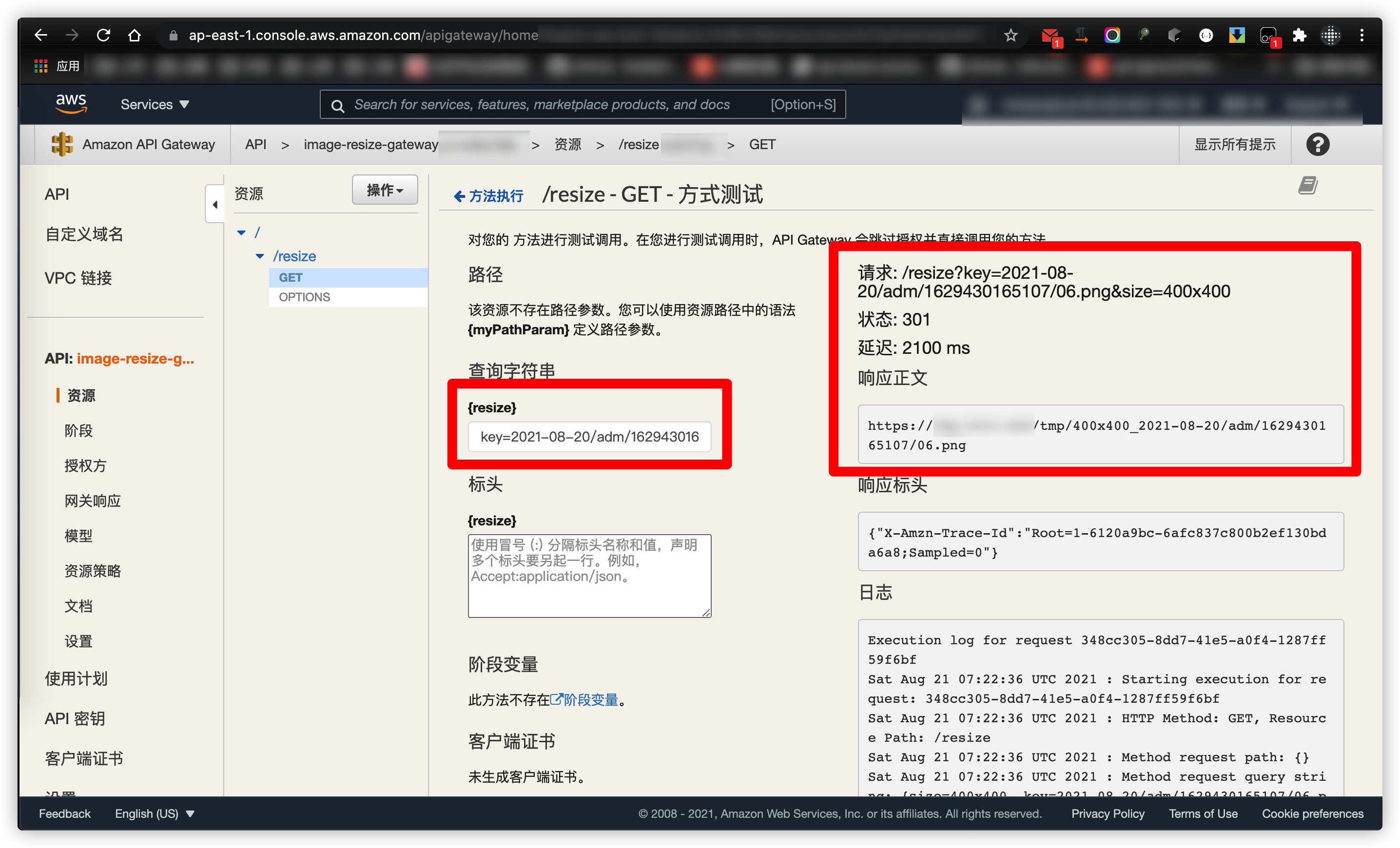
Task: Open 阶段 in the API menu
Action: coord(78,430)
